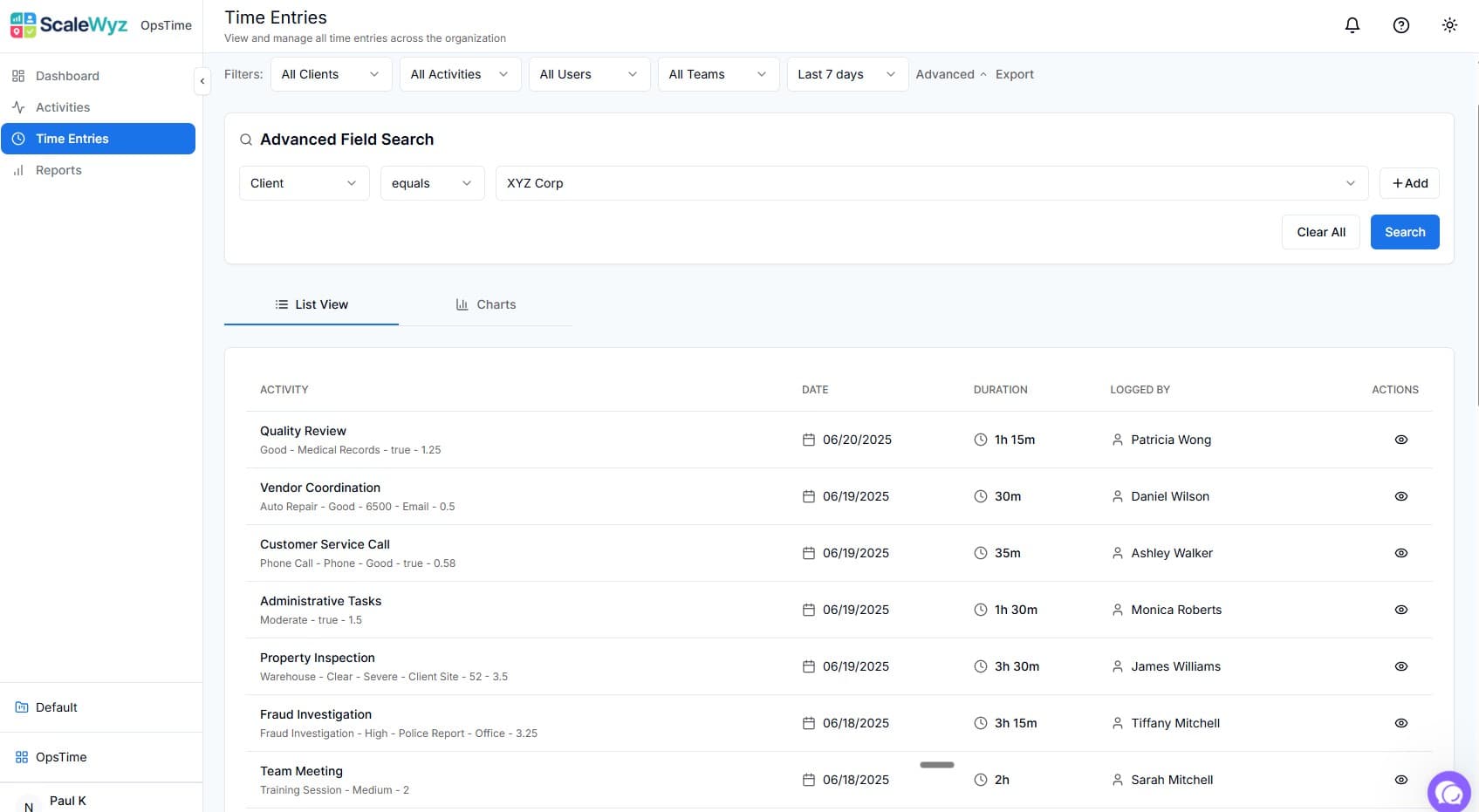Open the notifications bell icon
The height and width of the screenshot is (812, 1479).
(1352, 25)
